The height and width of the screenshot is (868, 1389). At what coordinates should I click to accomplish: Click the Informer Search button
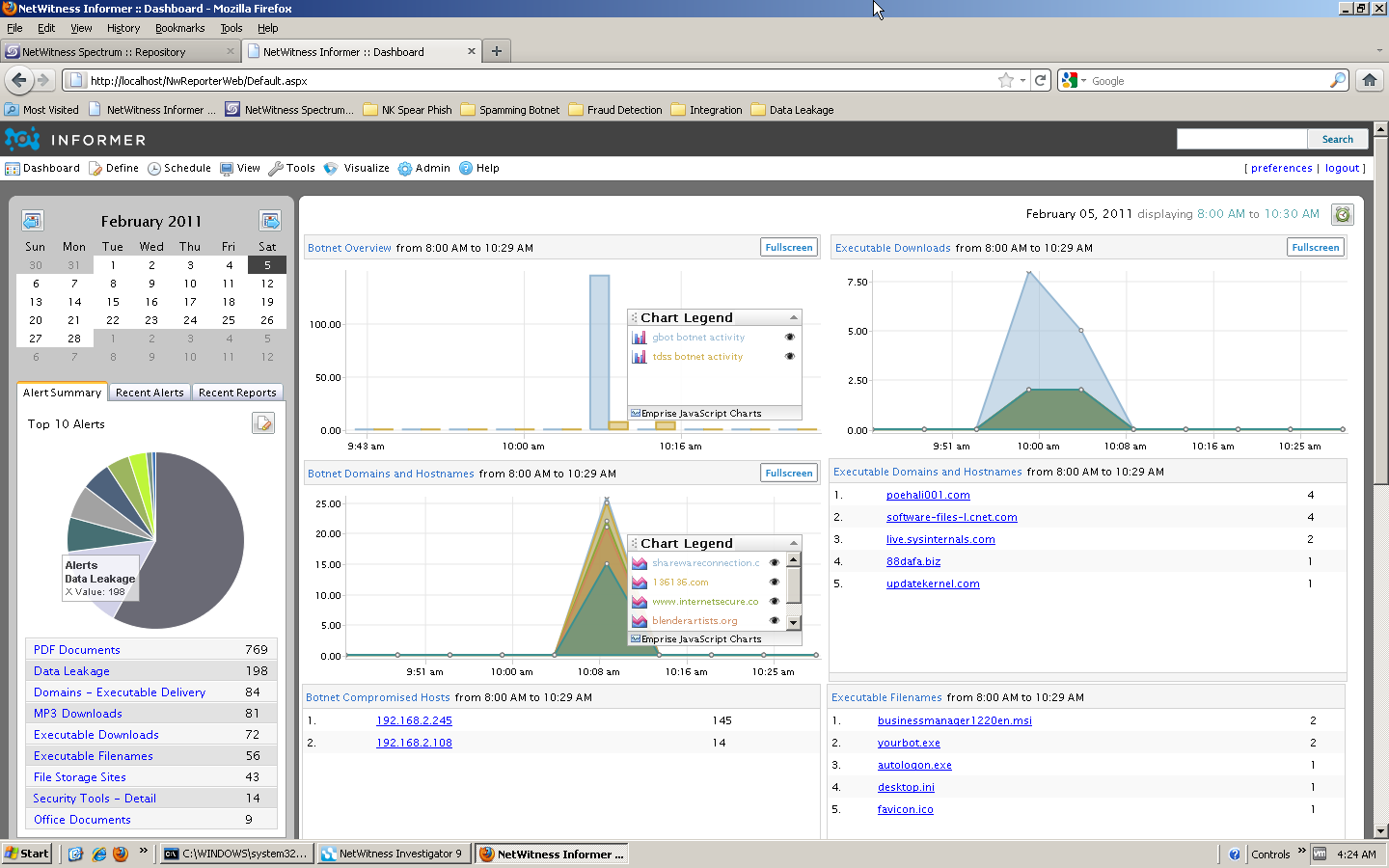coord(1338,139)
